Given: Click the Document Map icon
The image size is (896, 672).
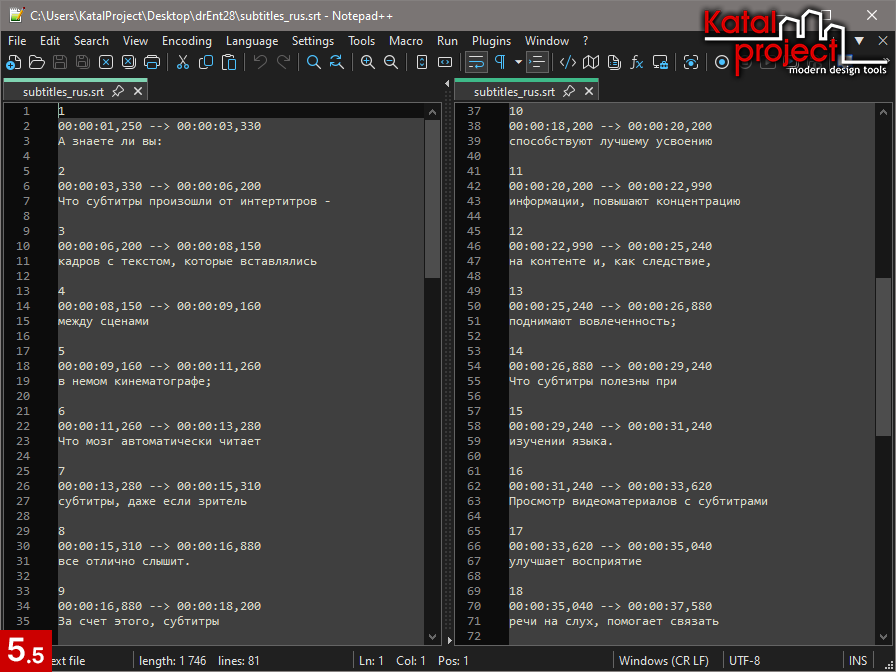Looking at the screenshot, I should (591, 62).
